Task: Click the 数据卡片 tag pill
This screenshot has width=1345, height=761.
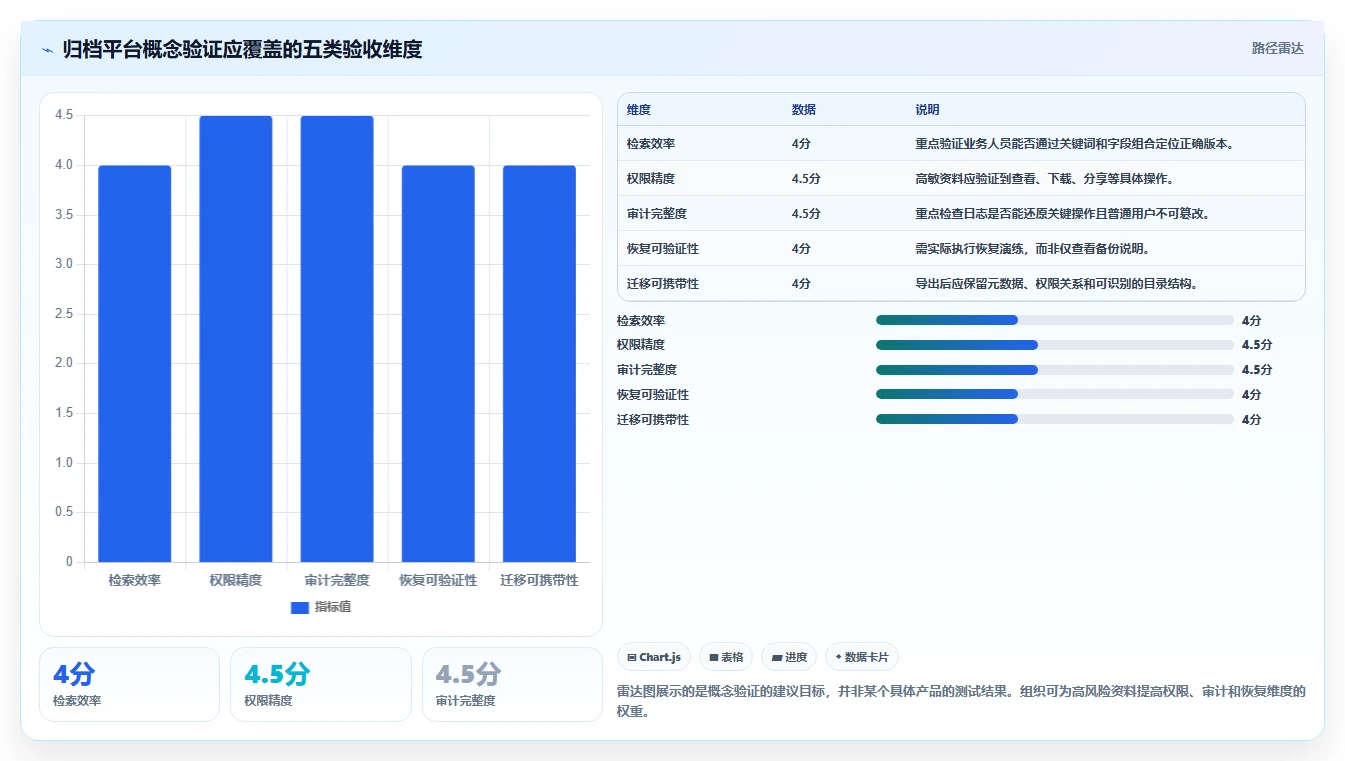Action: (862, 657)
